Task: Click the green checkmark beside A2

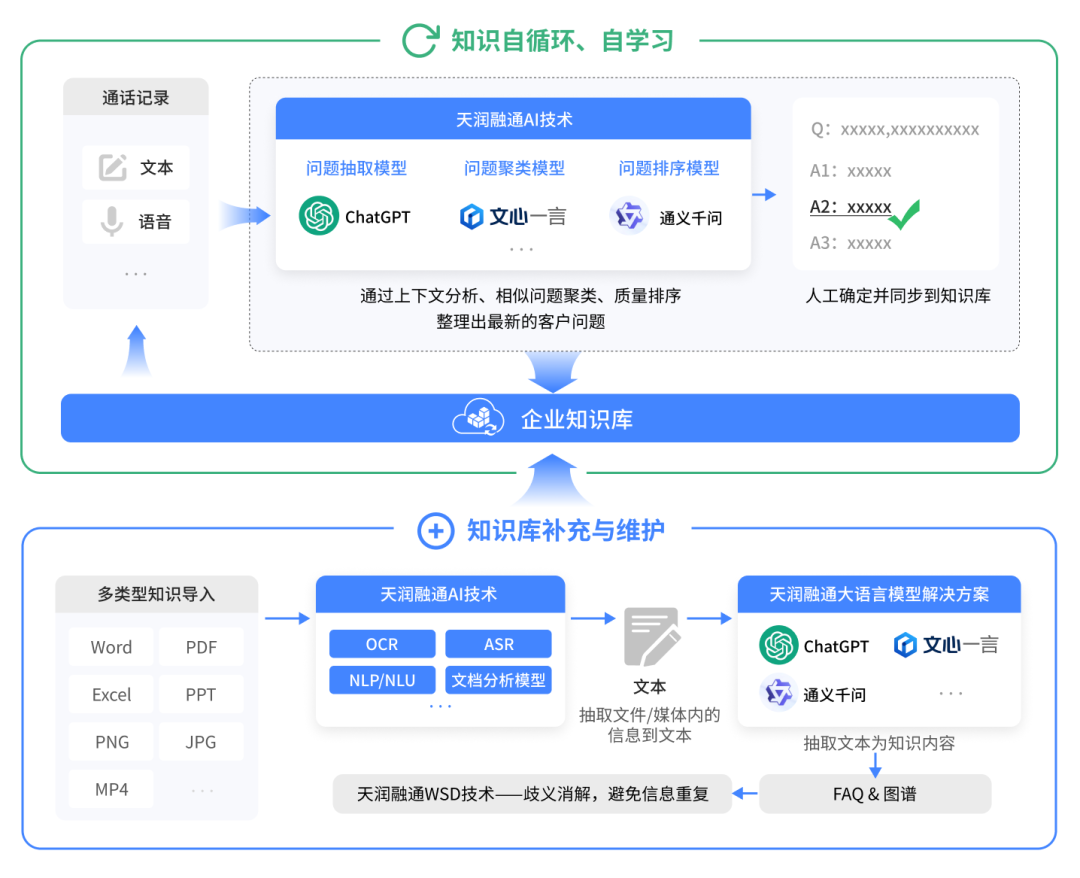Action: tap(904, 214)
